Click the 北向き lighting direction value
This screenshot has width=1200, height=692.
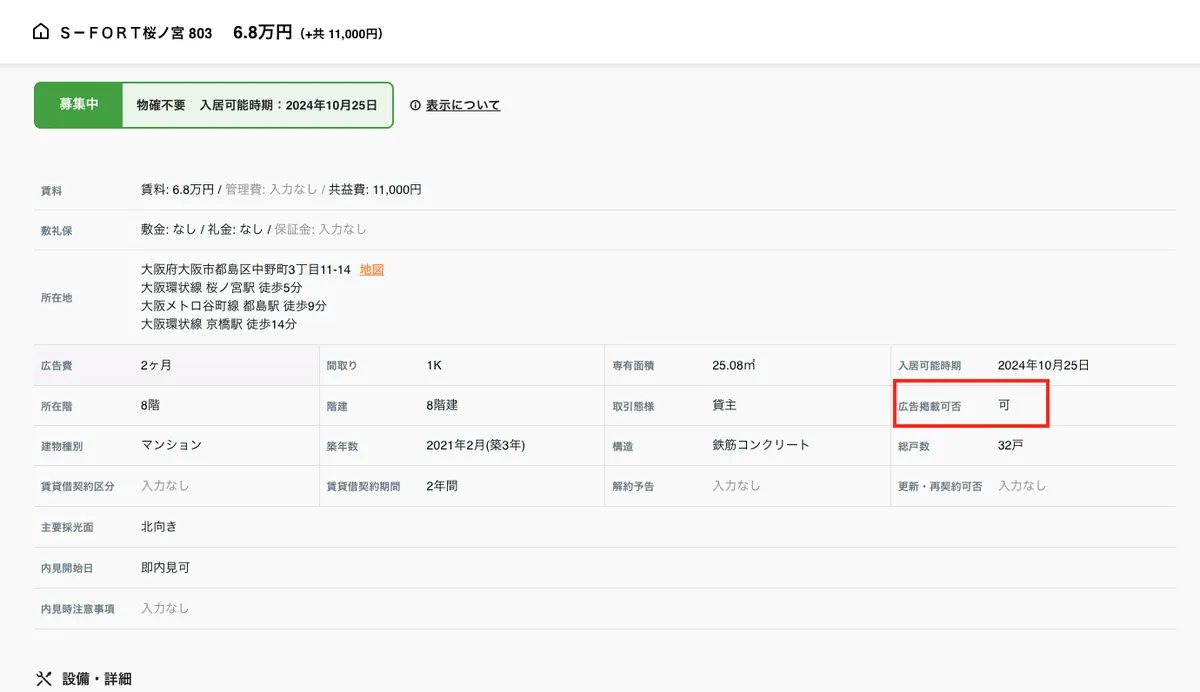159,526
